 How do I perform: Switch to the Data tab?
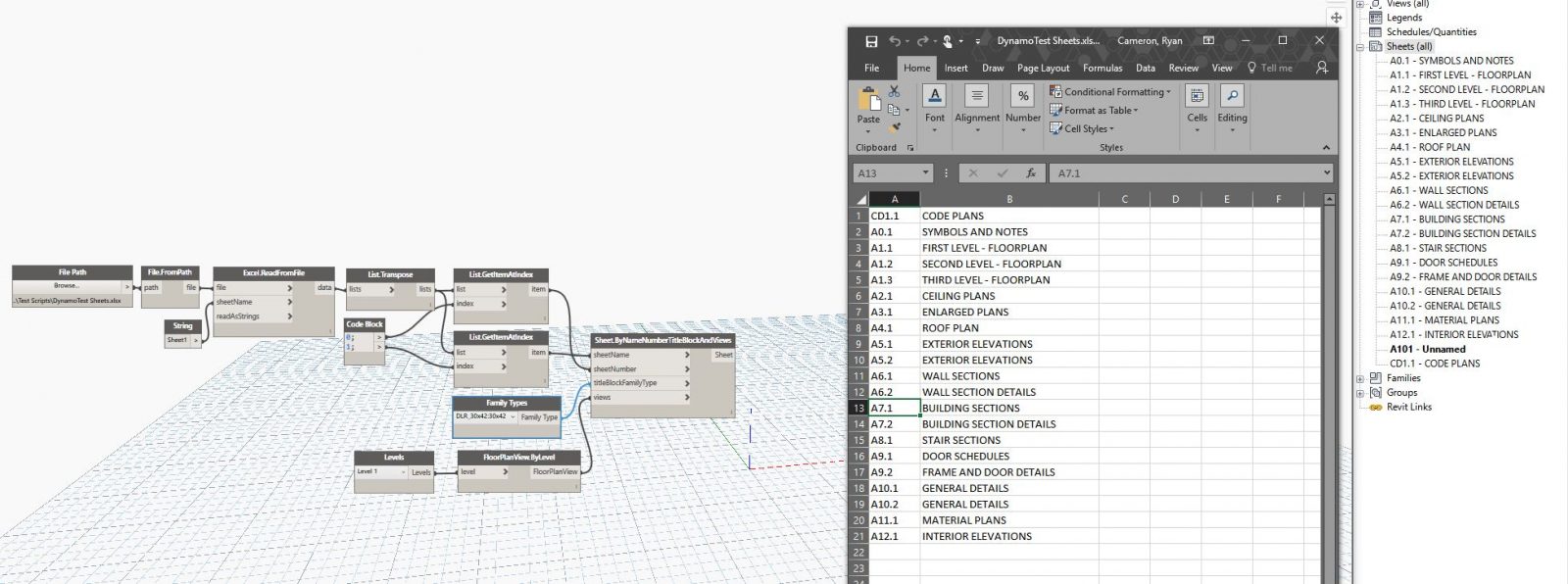pos(1145,68)
